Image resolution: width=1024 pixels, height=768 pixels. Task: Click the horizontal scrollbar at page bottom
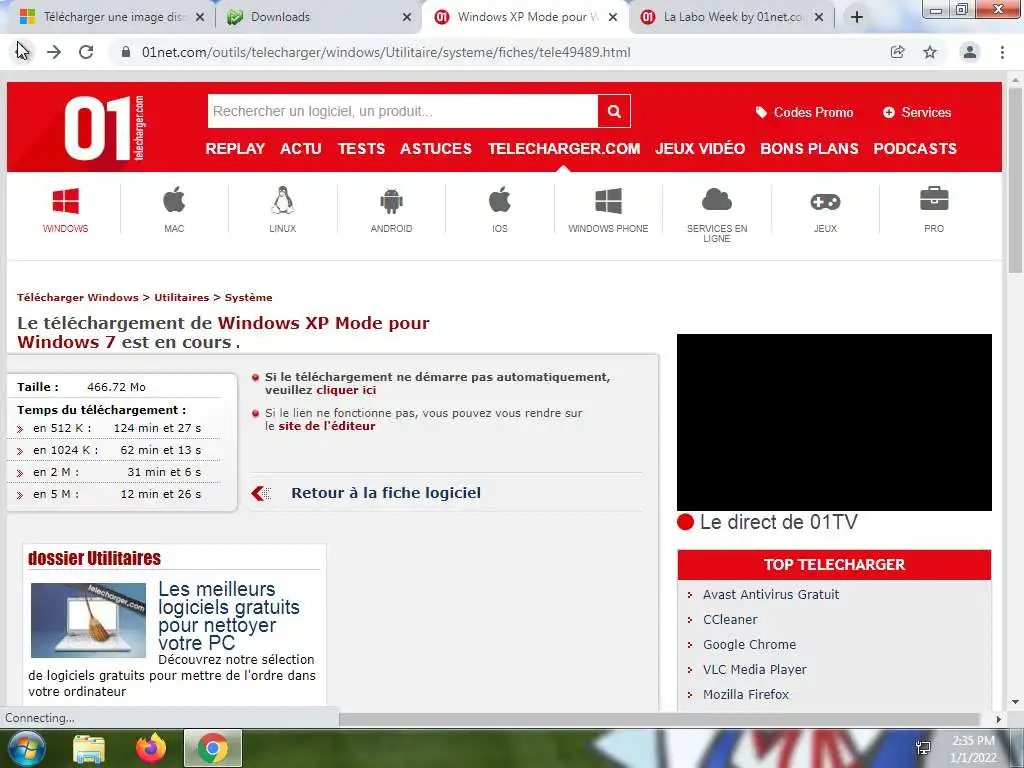[x=660, y=719]
